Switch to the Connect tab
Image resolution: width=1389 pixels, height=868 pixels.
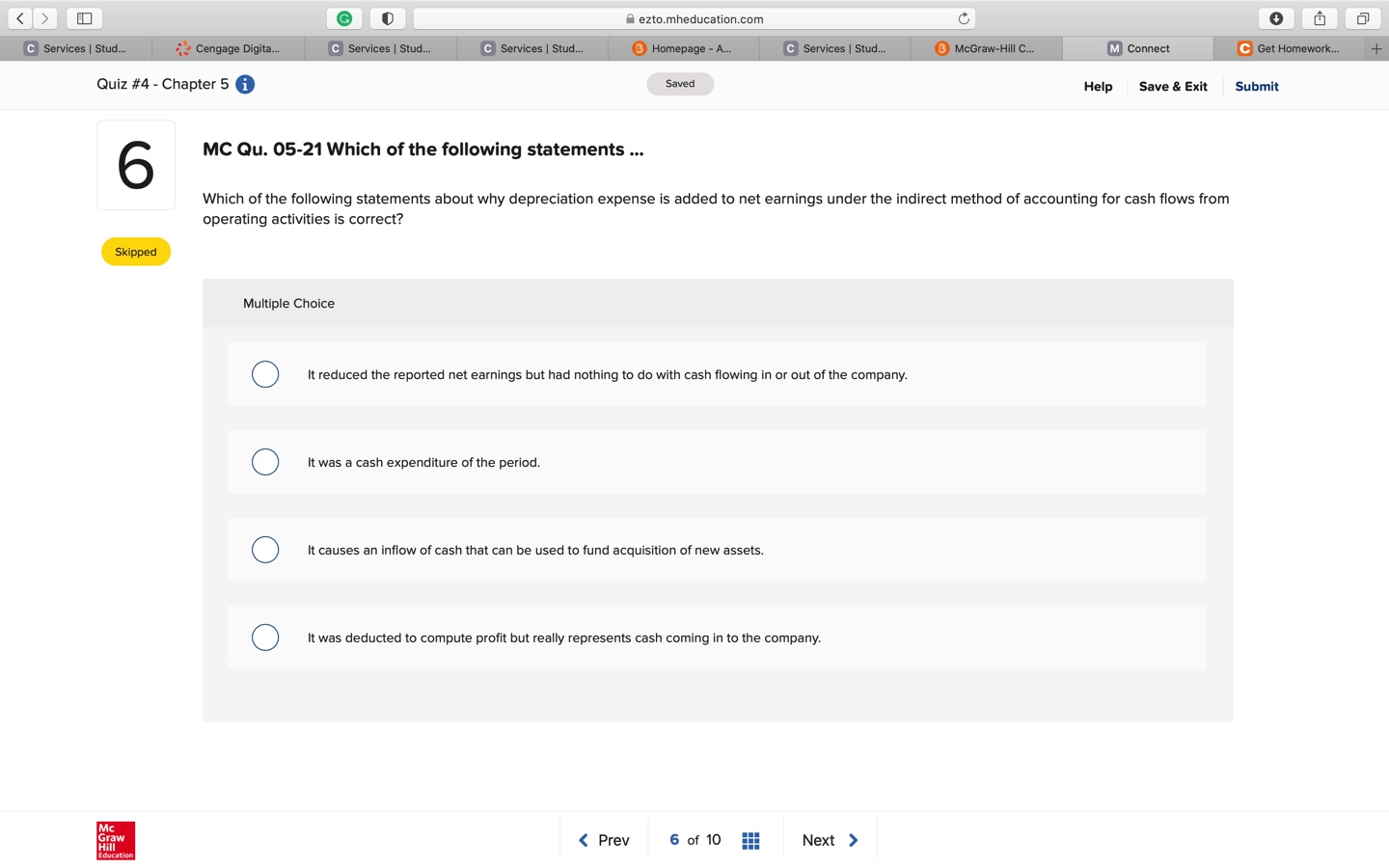1138,48
